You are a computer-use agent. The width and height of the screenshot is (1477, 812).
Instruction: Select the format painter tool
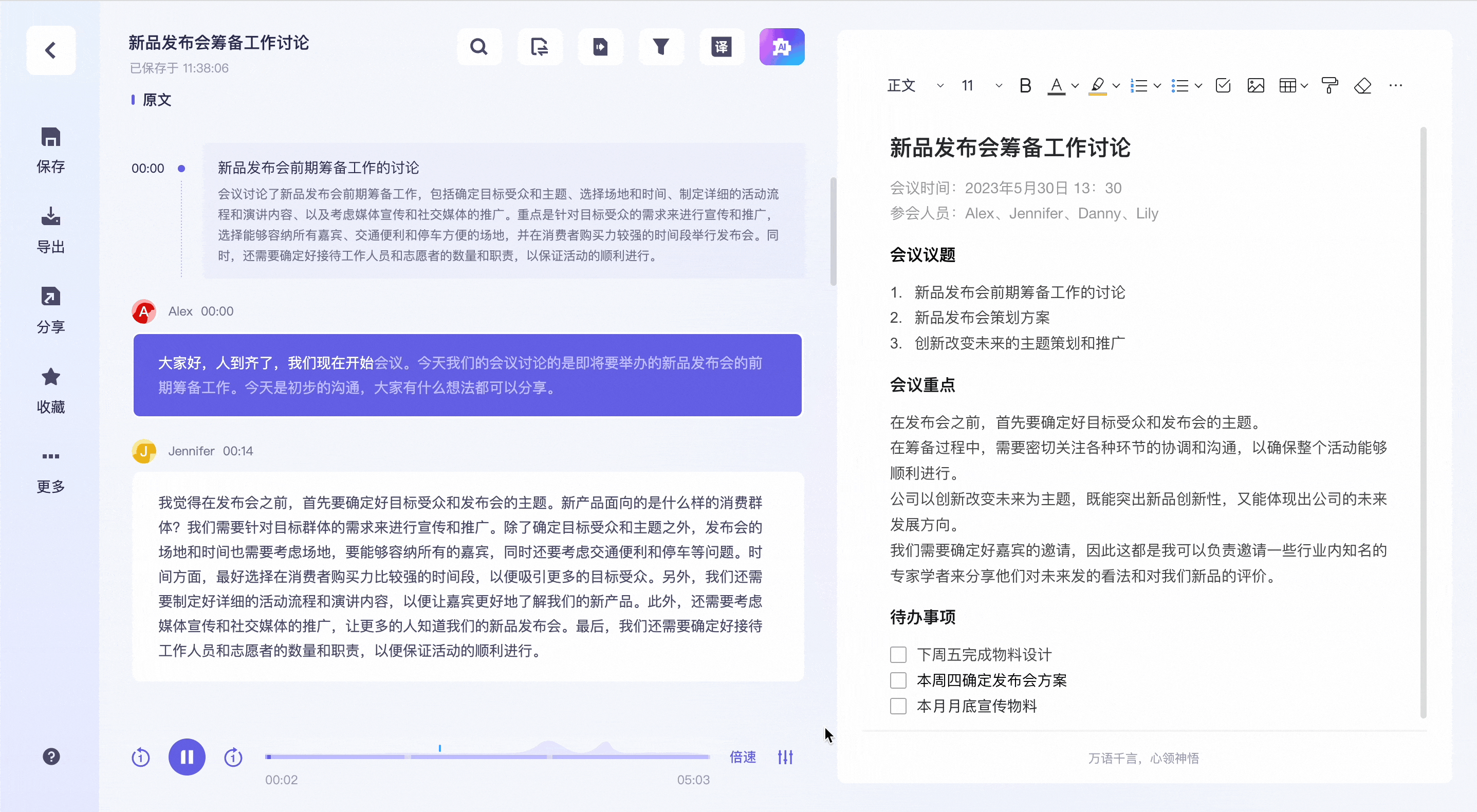(x=1329, y=86)
